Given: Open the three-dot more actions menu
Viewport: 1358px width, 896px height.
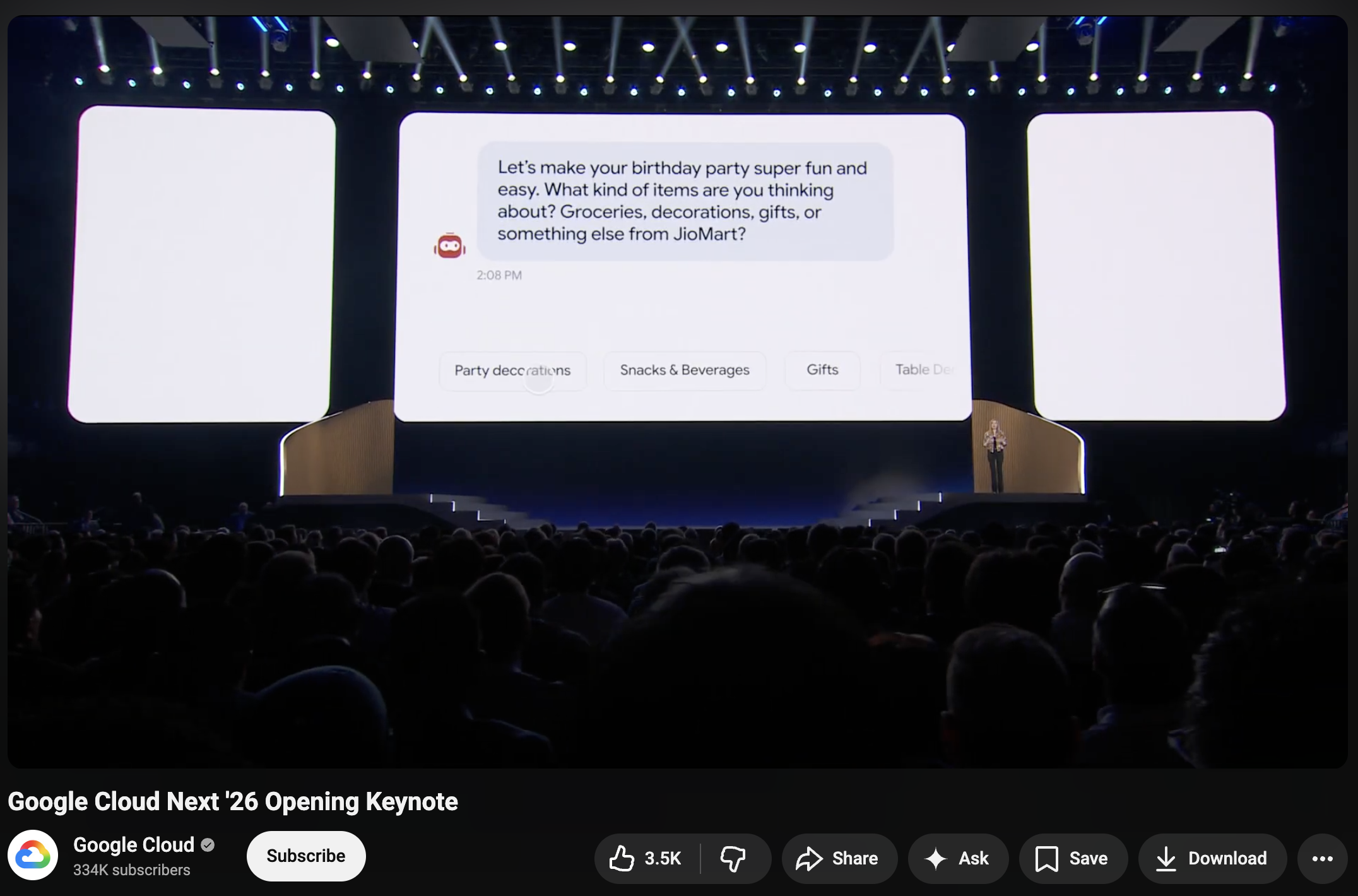Looking at the screenshot, I should point(1322,859).
